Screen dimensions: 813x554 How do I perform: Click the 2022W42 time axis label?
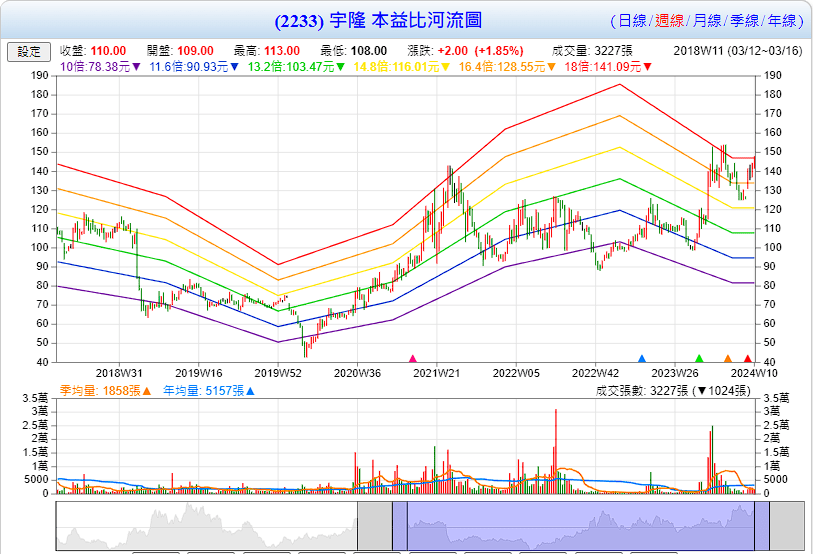coord(595,373)
